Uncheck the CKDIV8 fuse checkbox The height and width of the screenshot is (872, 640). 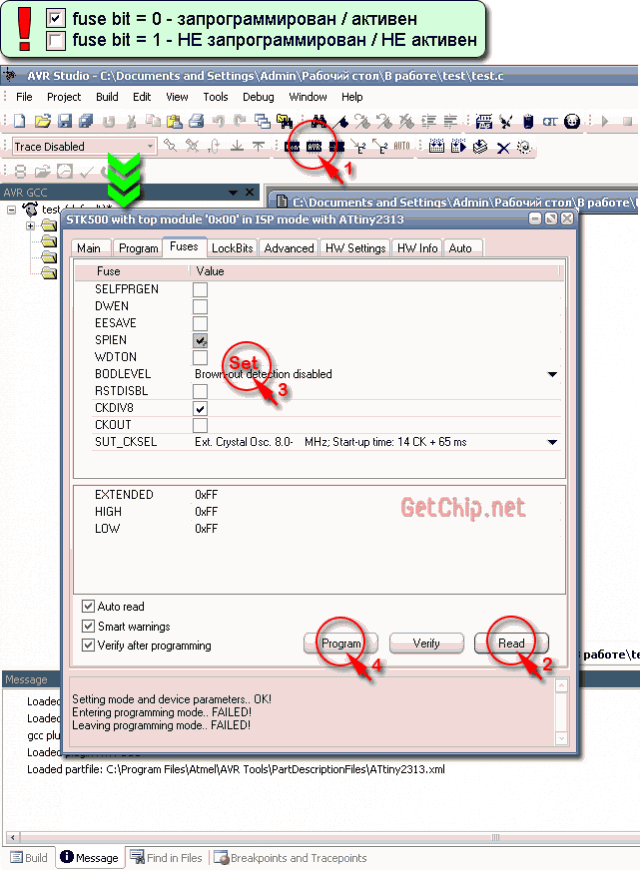point(200,409)
